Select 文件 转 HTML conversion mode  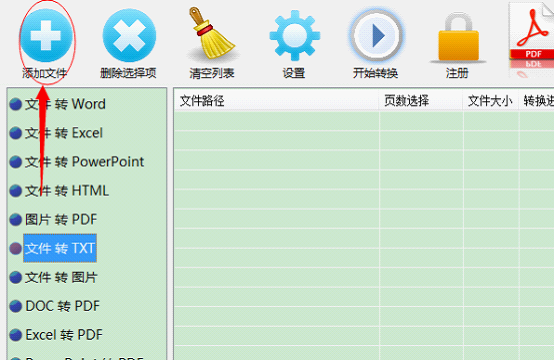pyautogui.click(x=67, y=191)
